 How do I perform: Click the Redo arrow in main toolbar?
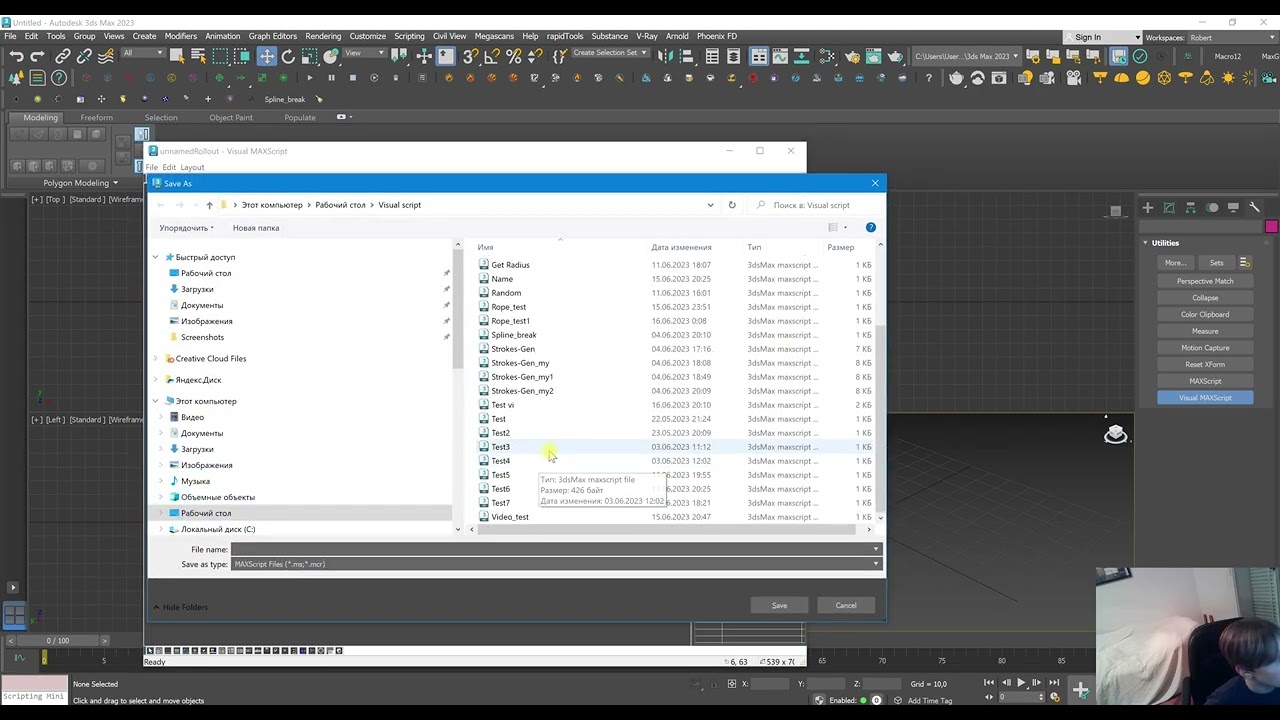pyautogui.click(x=38, y=57)
